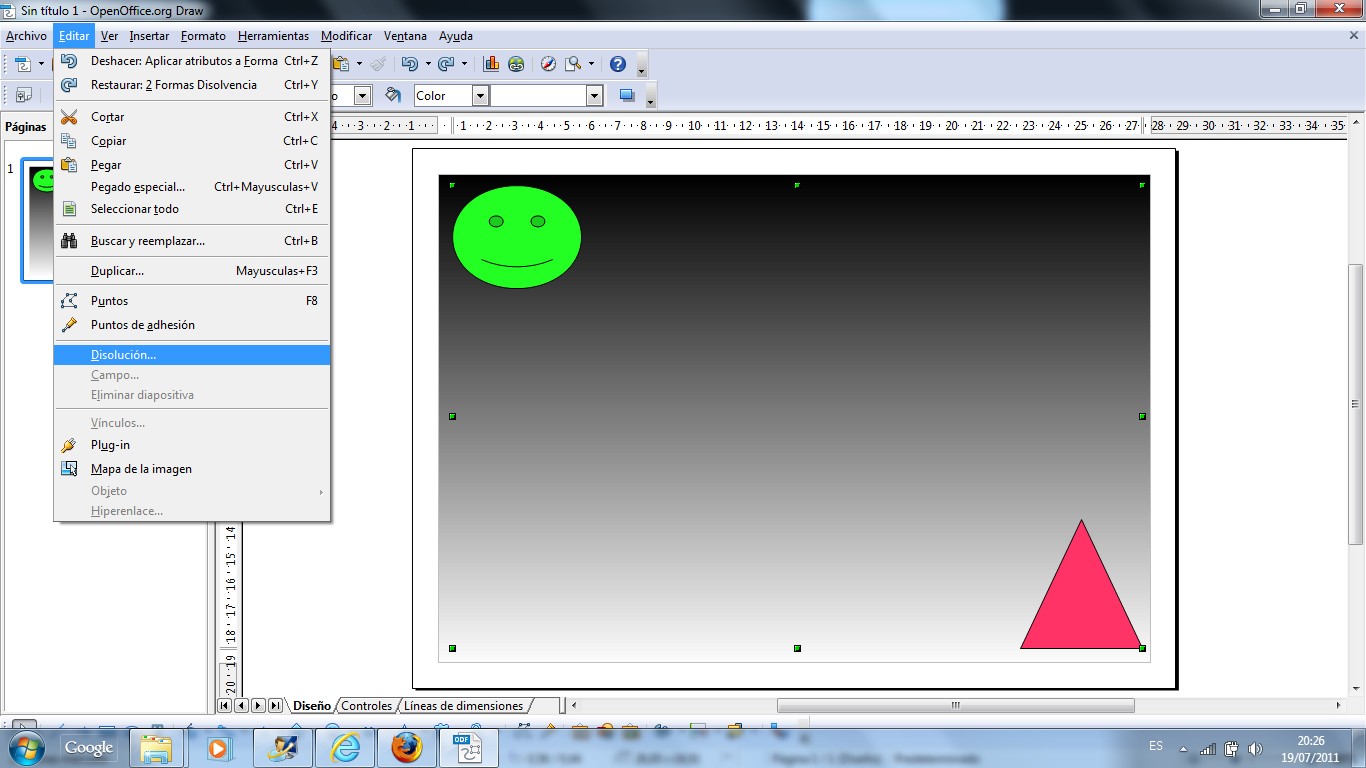This screenshot has height=768, width=1366.
Task: Click the Help question mark icon
Action: (x=618, y=64)
